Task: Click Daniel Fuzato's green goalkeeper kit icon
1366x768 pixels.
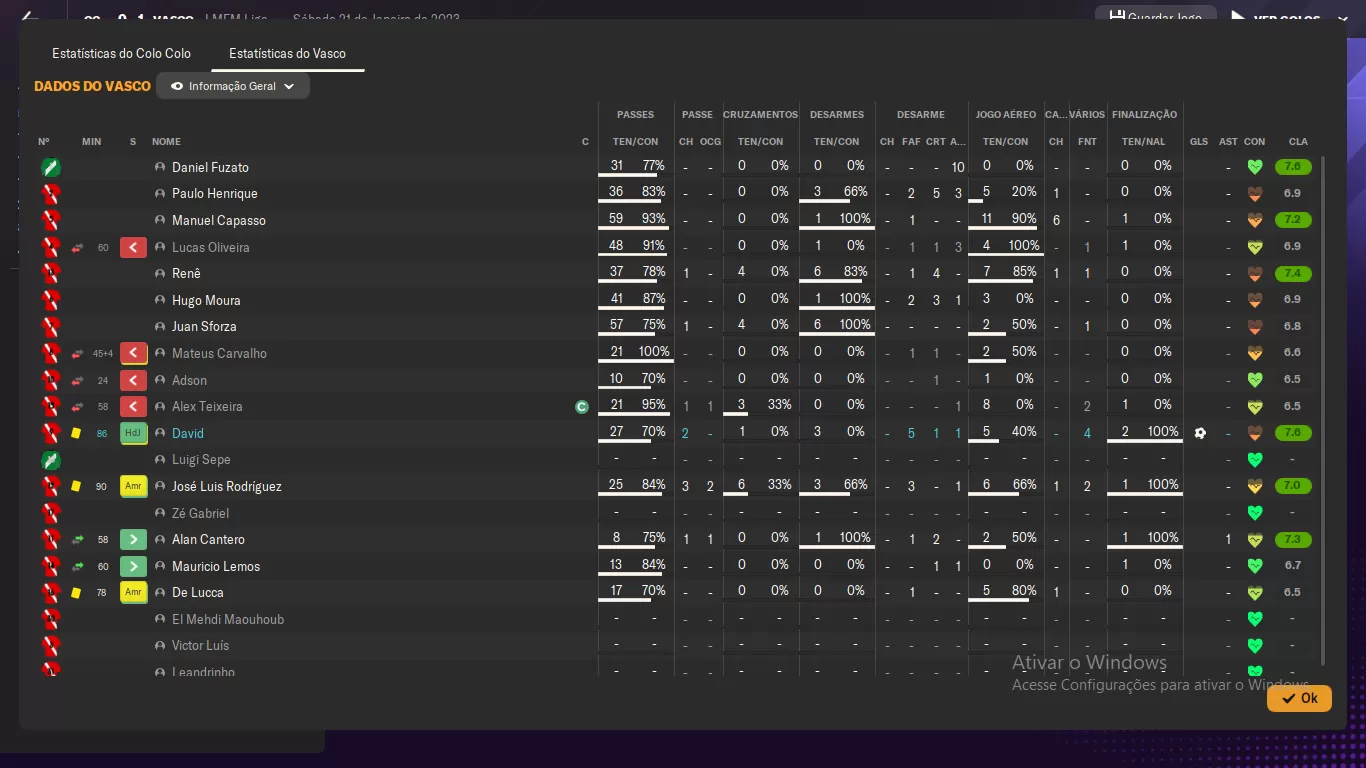Action: [x=51, y=167]
